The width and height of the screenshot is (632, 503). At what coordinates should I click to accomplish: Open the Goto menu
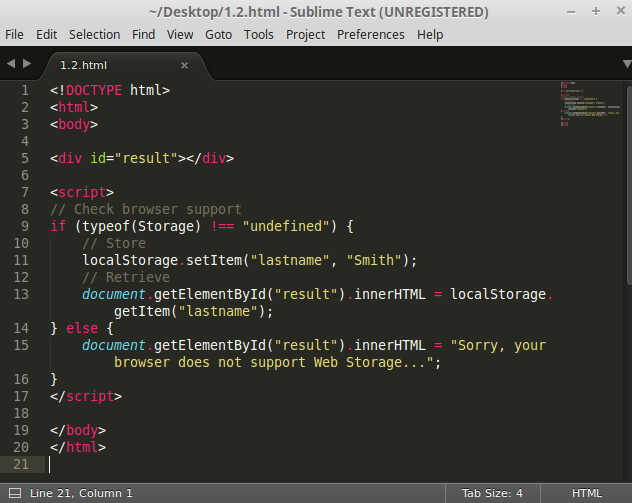click(x=218, y=35)
